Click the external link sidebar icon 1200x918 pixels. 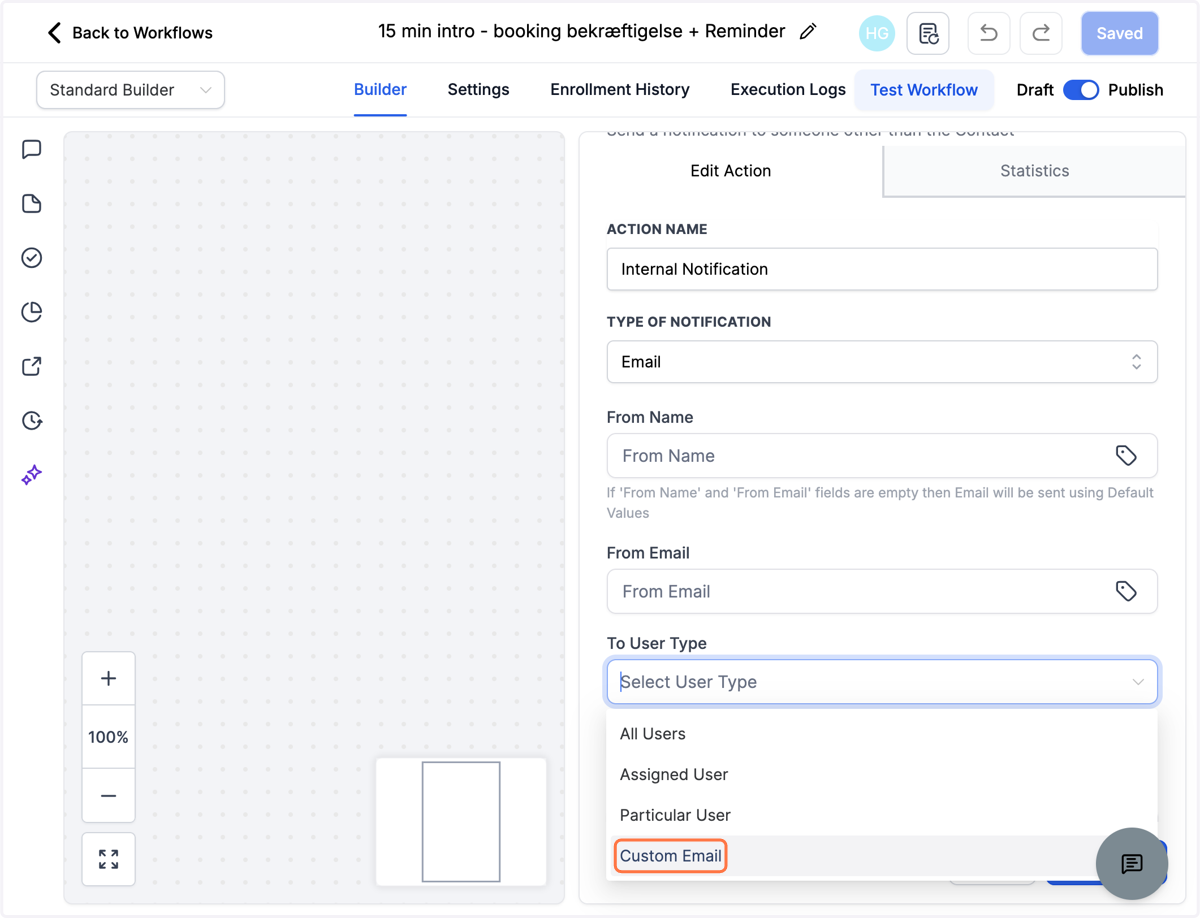pyautogui.click(x=32, y=366)
